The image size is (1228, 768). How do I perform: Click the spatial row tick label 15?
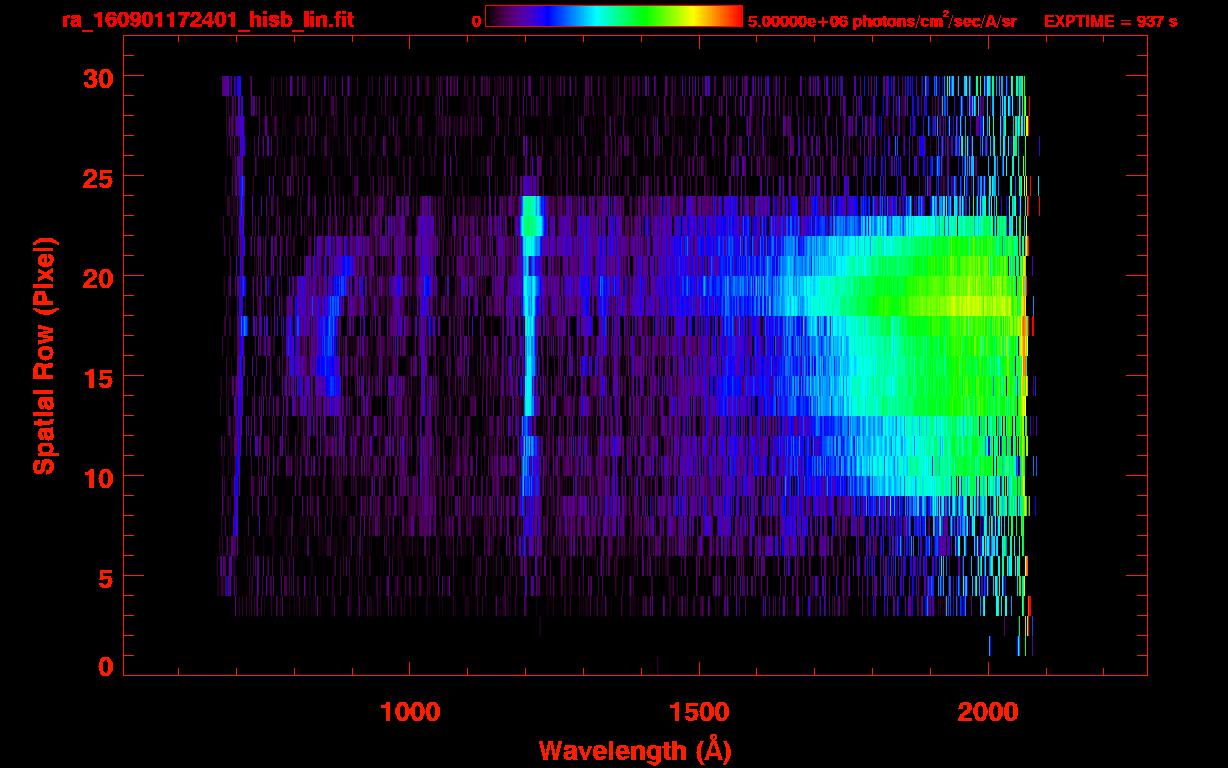coord(98,377)
